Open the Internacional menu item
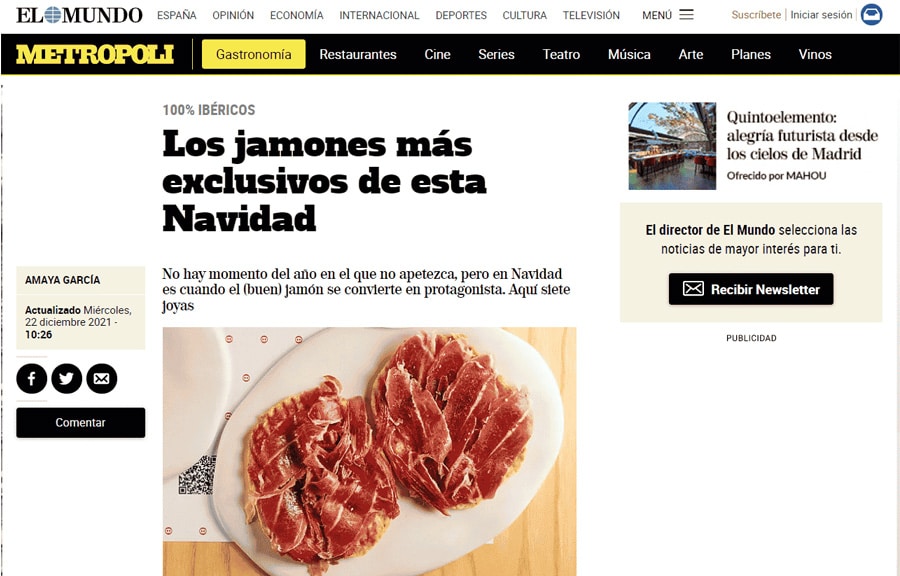 (379, 15)
